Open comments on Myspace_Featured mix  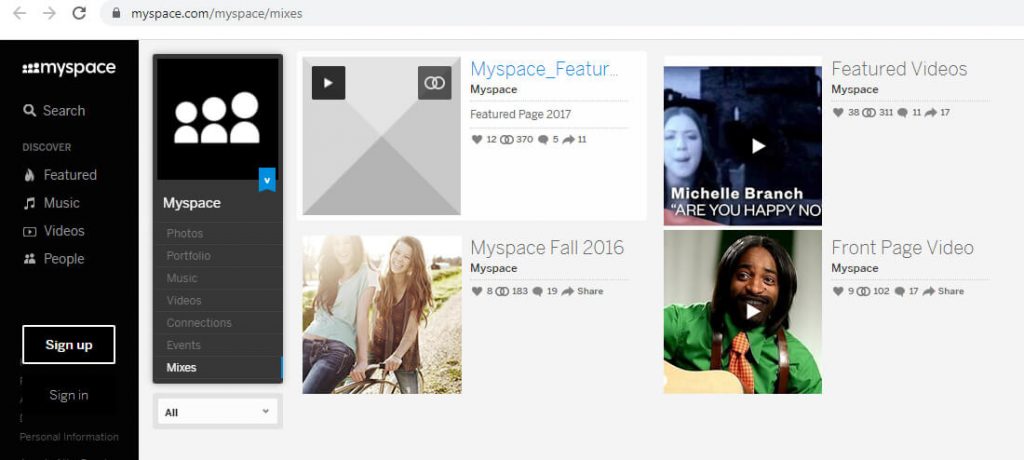[x=543, y=139]
